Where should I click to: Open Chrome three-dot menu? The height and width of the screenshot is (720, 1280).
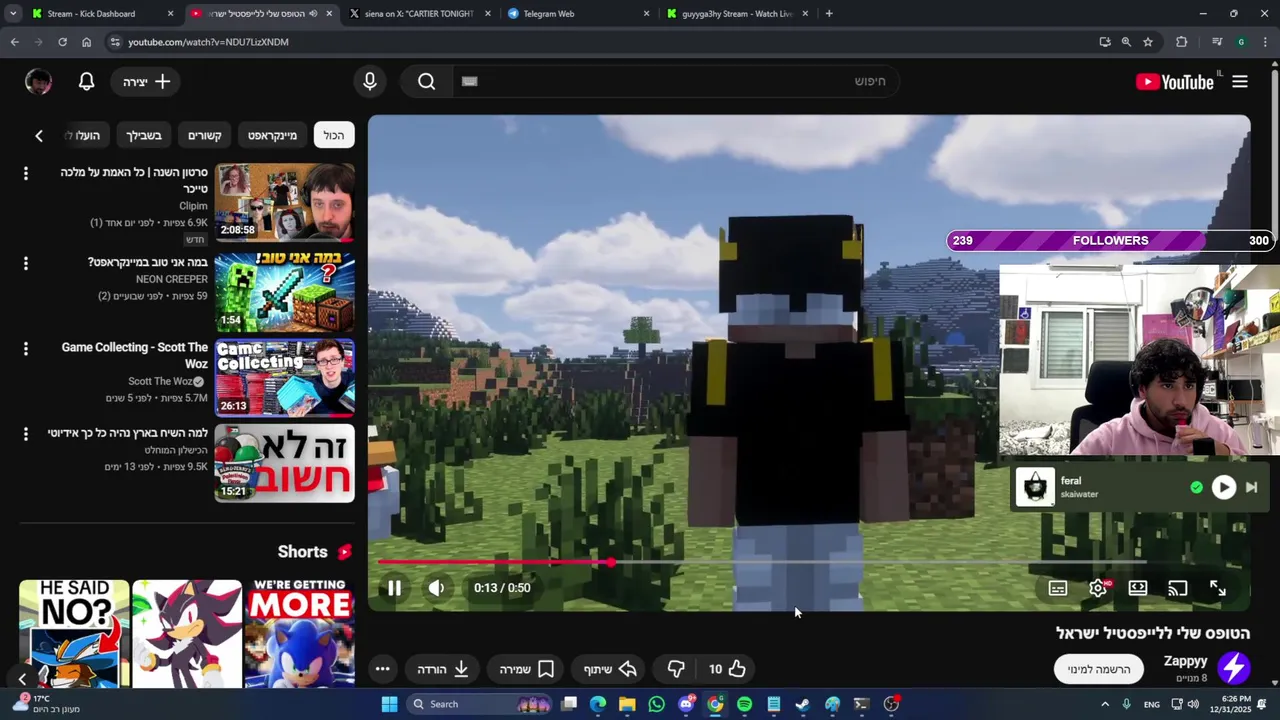pos(1266,42)
